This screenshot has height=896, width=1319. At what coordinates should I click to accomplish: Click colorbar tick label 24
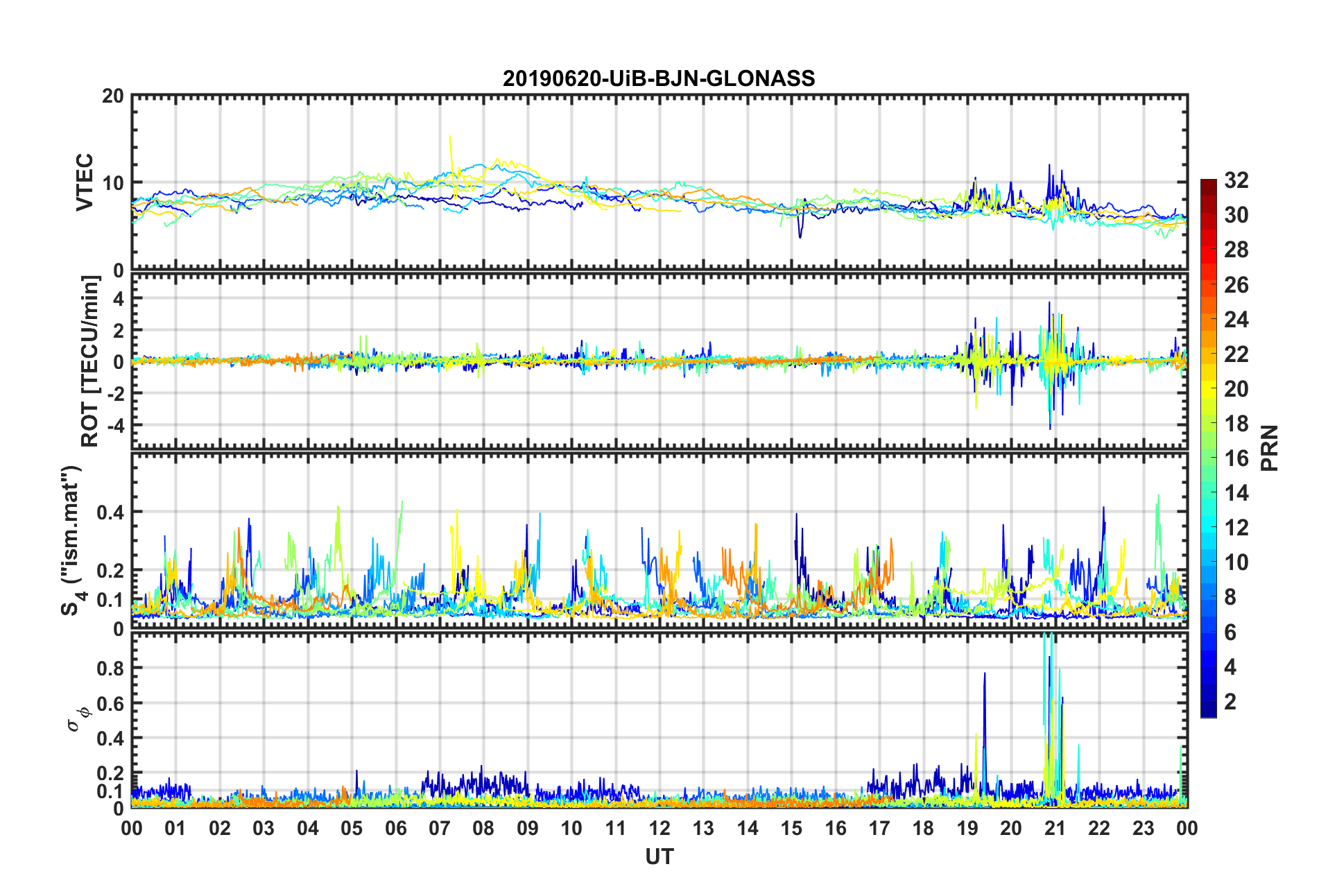(1236, 320)
